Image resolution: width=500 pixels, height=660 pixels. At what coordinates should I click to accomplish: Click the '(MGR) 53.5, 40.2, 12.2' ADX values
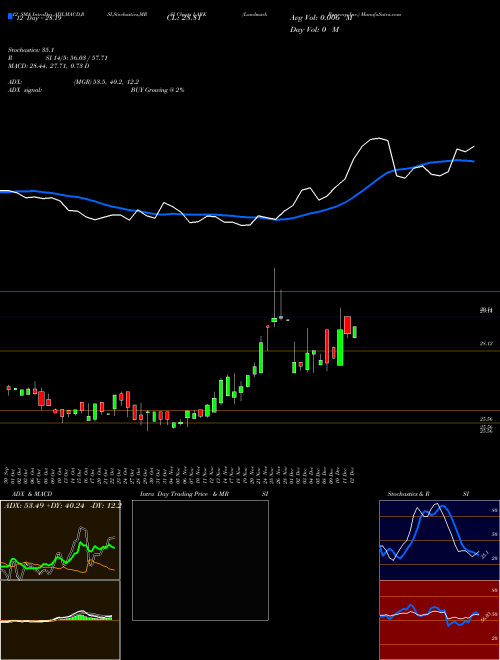(106, 82)
